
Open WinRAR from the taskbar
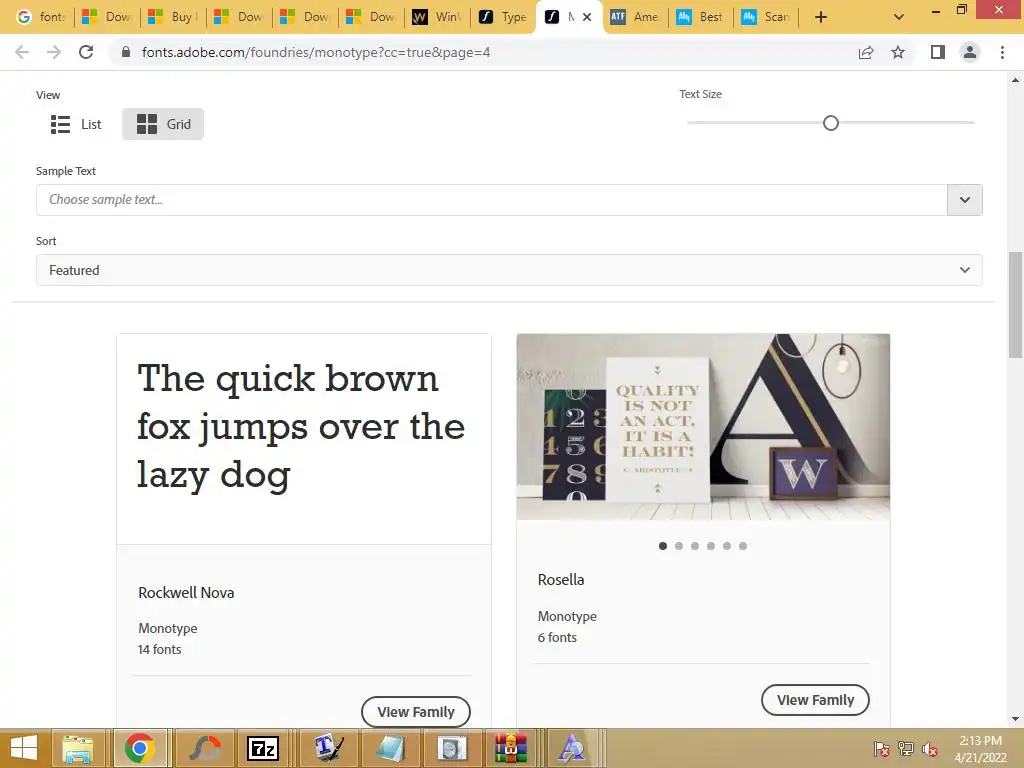click(x=511, y=748)
